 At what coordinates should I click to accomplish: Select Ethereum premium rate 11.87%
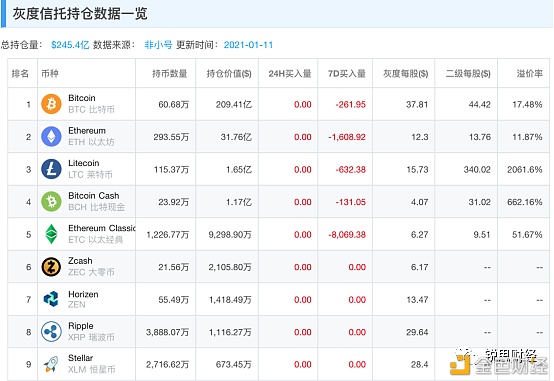pos(527,137)
